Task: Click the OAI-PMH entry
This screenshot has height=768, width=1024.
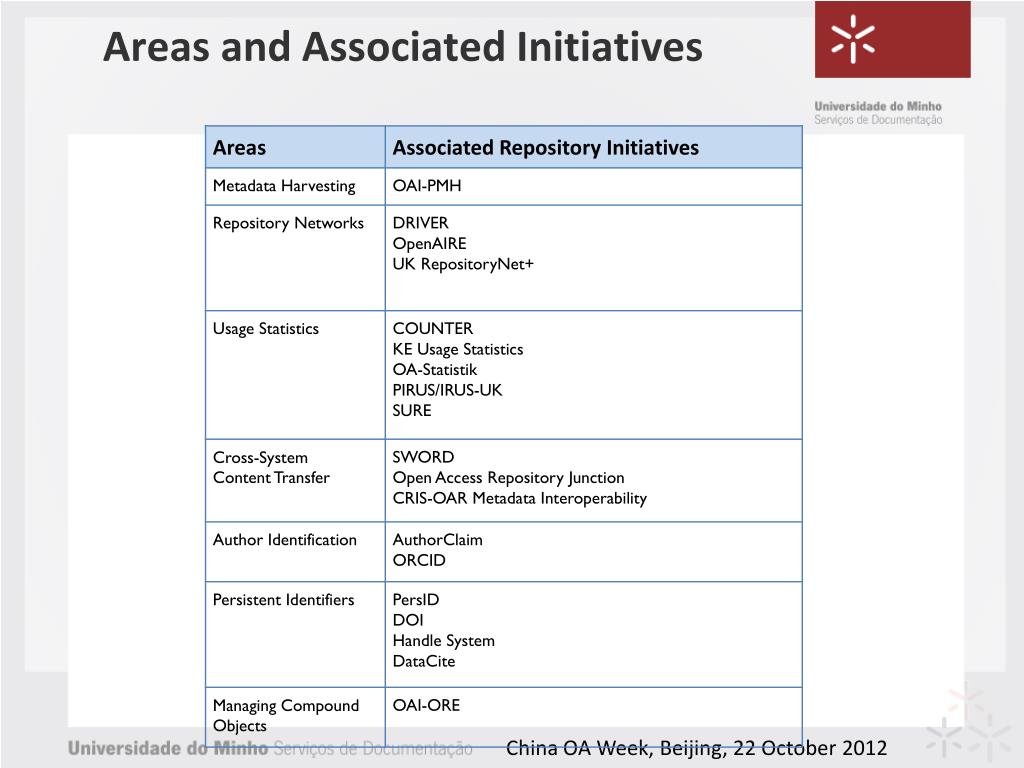Action: (x=427, y=185)
